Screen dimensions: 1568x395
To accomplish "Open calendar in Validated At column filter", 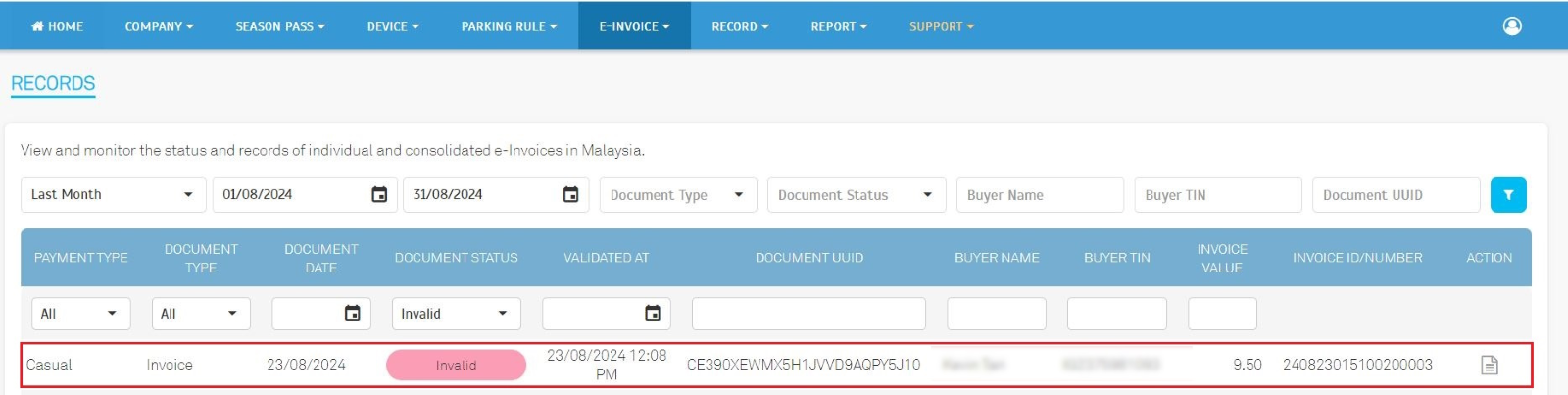I will coord(652,314).
